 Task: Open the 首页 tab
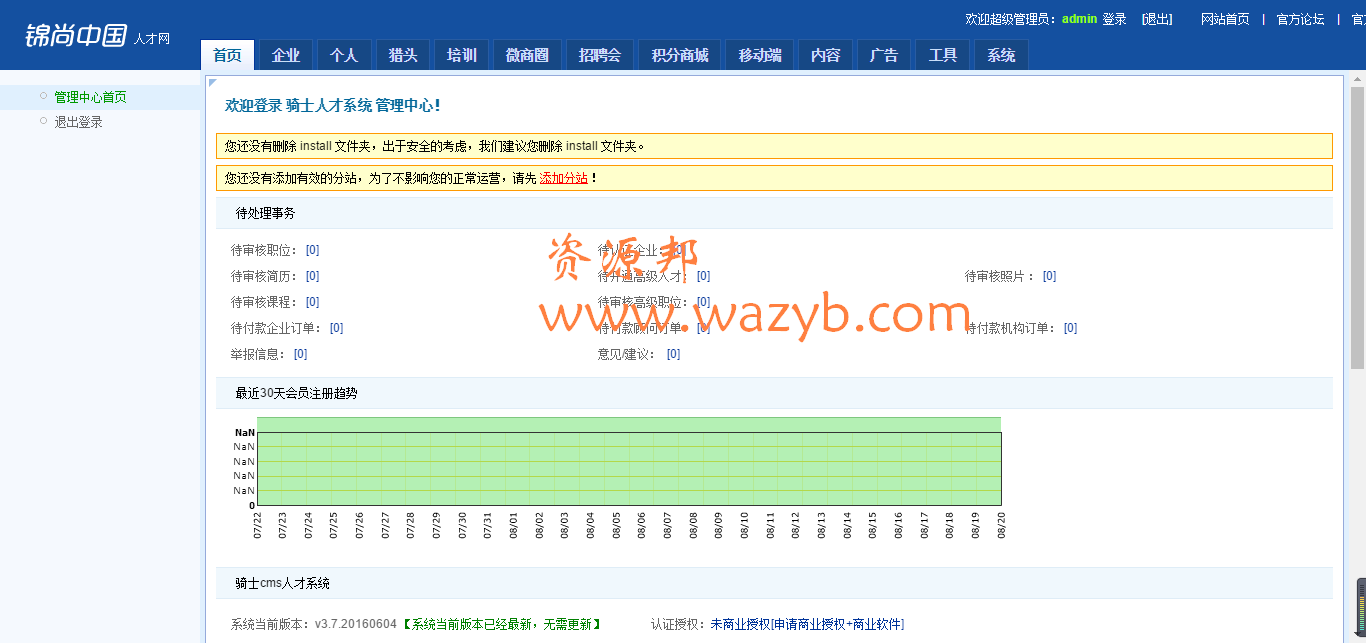[227, 55]
